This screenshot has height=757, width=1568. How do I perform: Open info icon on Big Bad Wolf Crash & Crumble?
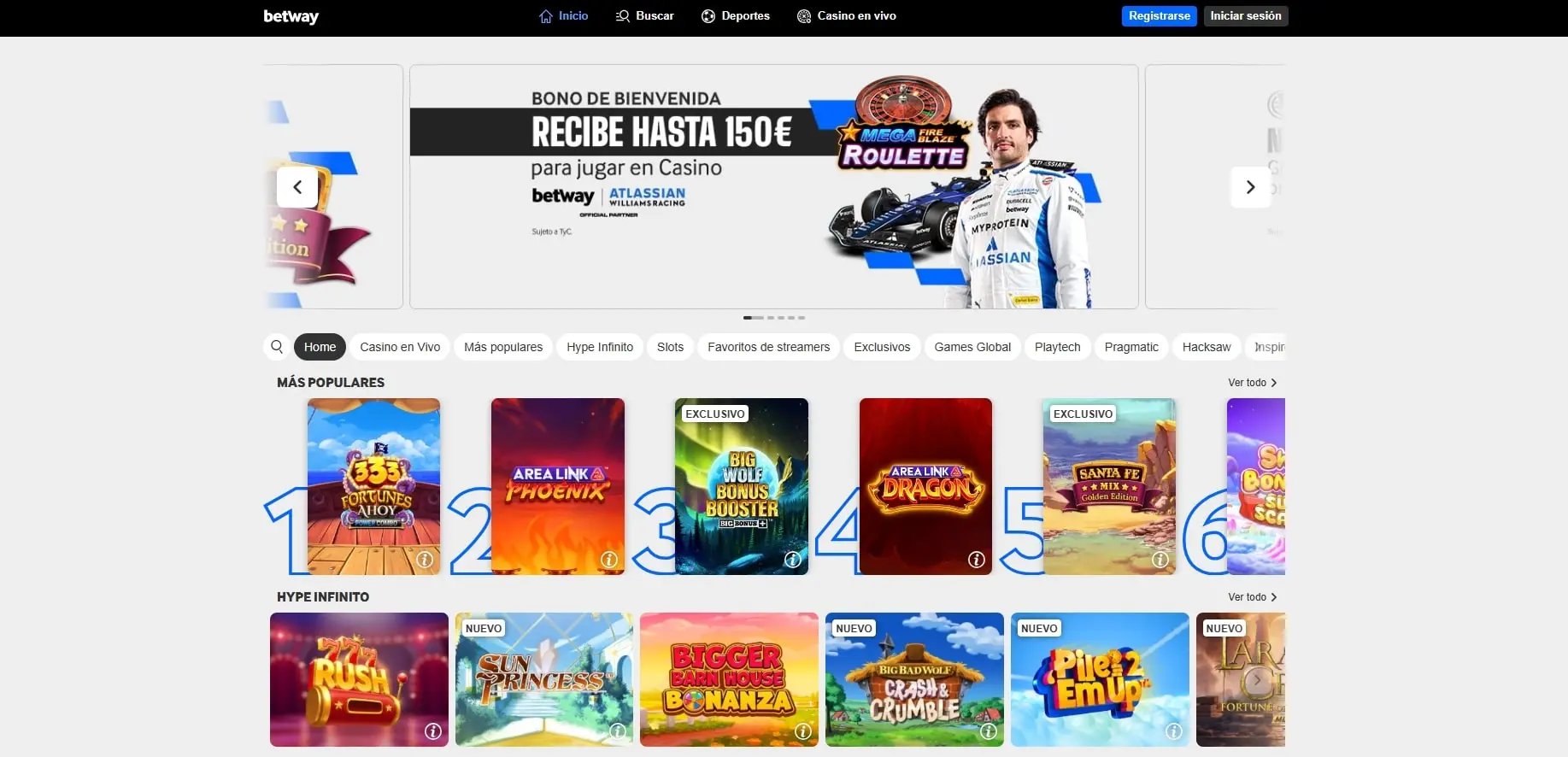[x=989, y=731]
